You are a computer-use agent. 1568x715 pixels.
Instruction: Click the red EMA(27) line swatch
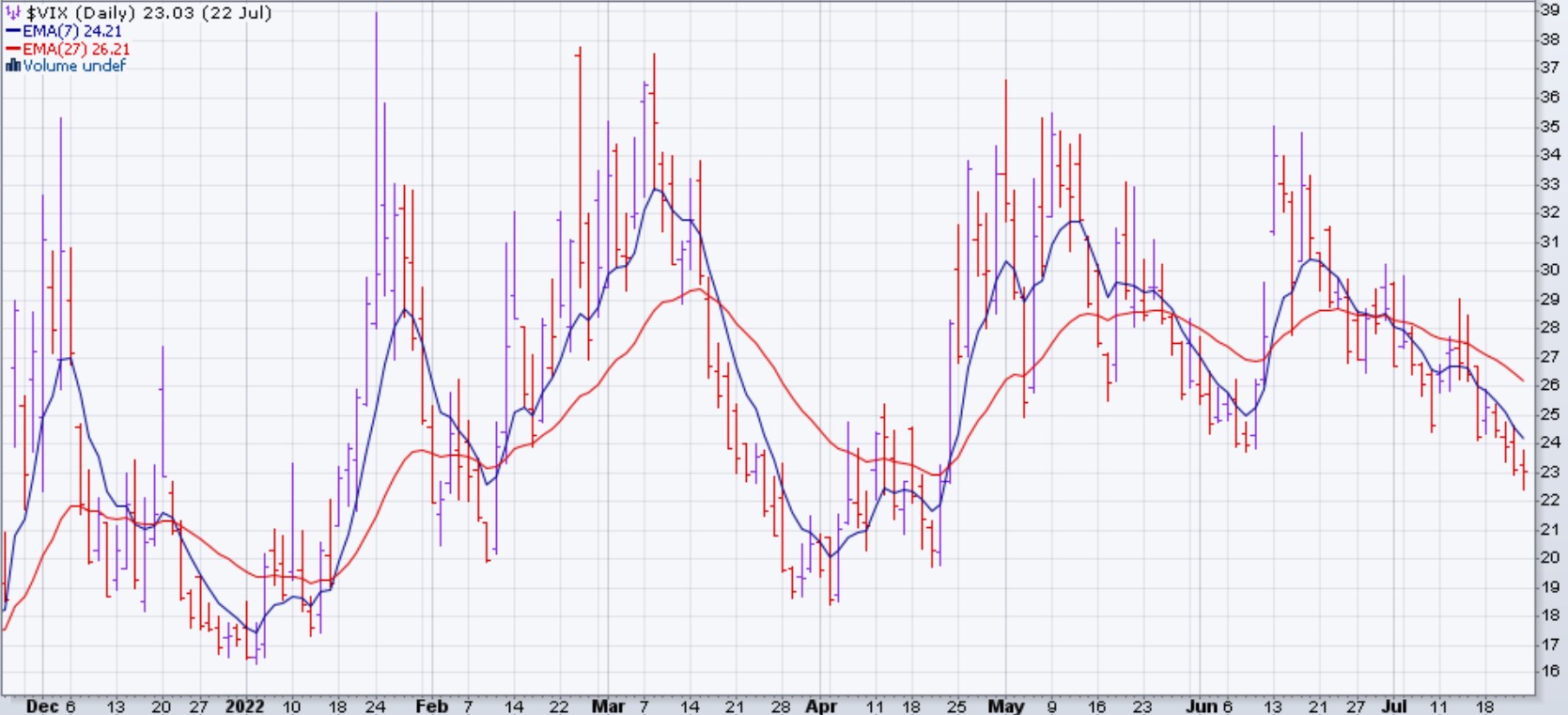13,49
